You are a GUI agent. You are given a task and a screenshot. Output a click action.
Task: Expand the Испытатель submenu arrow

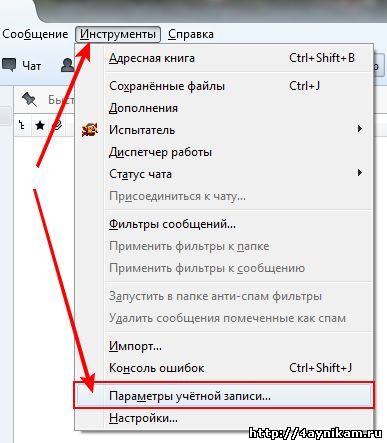359,129
